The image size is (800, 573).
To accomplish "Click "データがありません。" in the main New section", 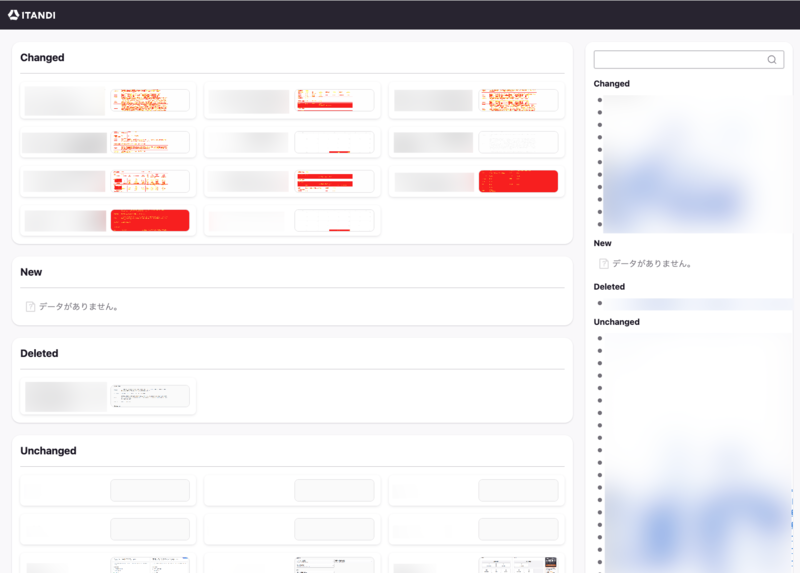I will 79,307.
